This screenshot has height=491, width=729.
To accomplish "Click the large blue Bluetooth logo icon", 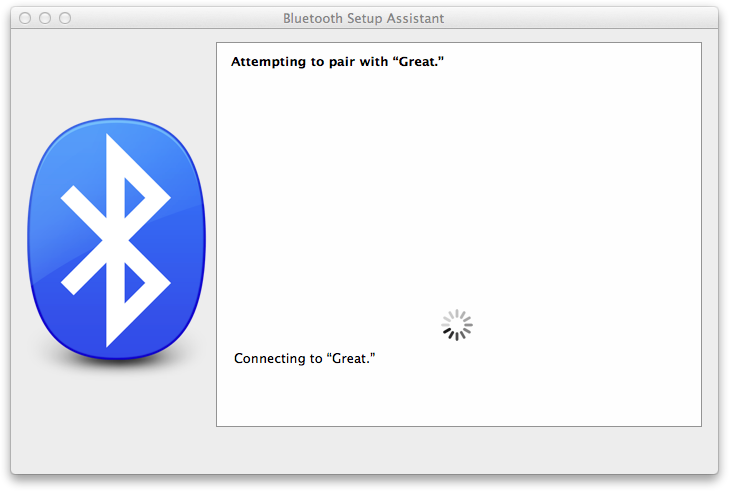I will pyautogui.click(x=116, y=239).
